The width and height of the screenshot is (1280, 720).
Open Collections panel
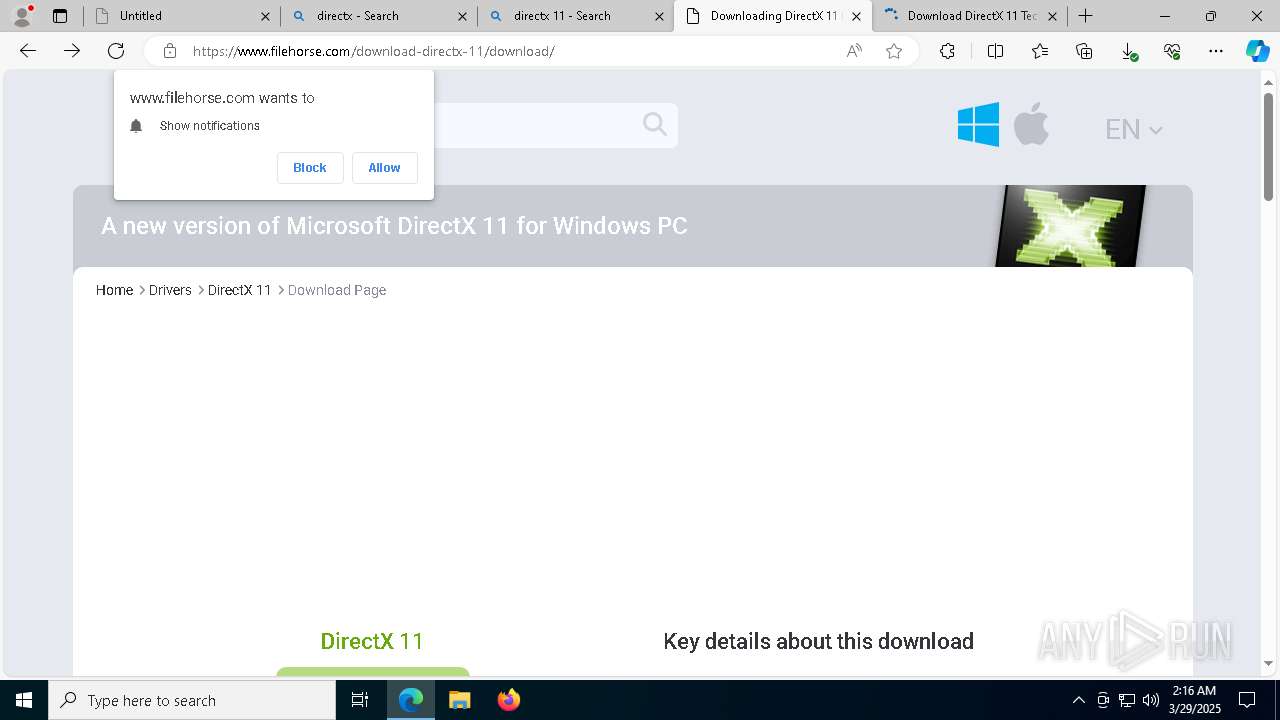[1084, 51]
